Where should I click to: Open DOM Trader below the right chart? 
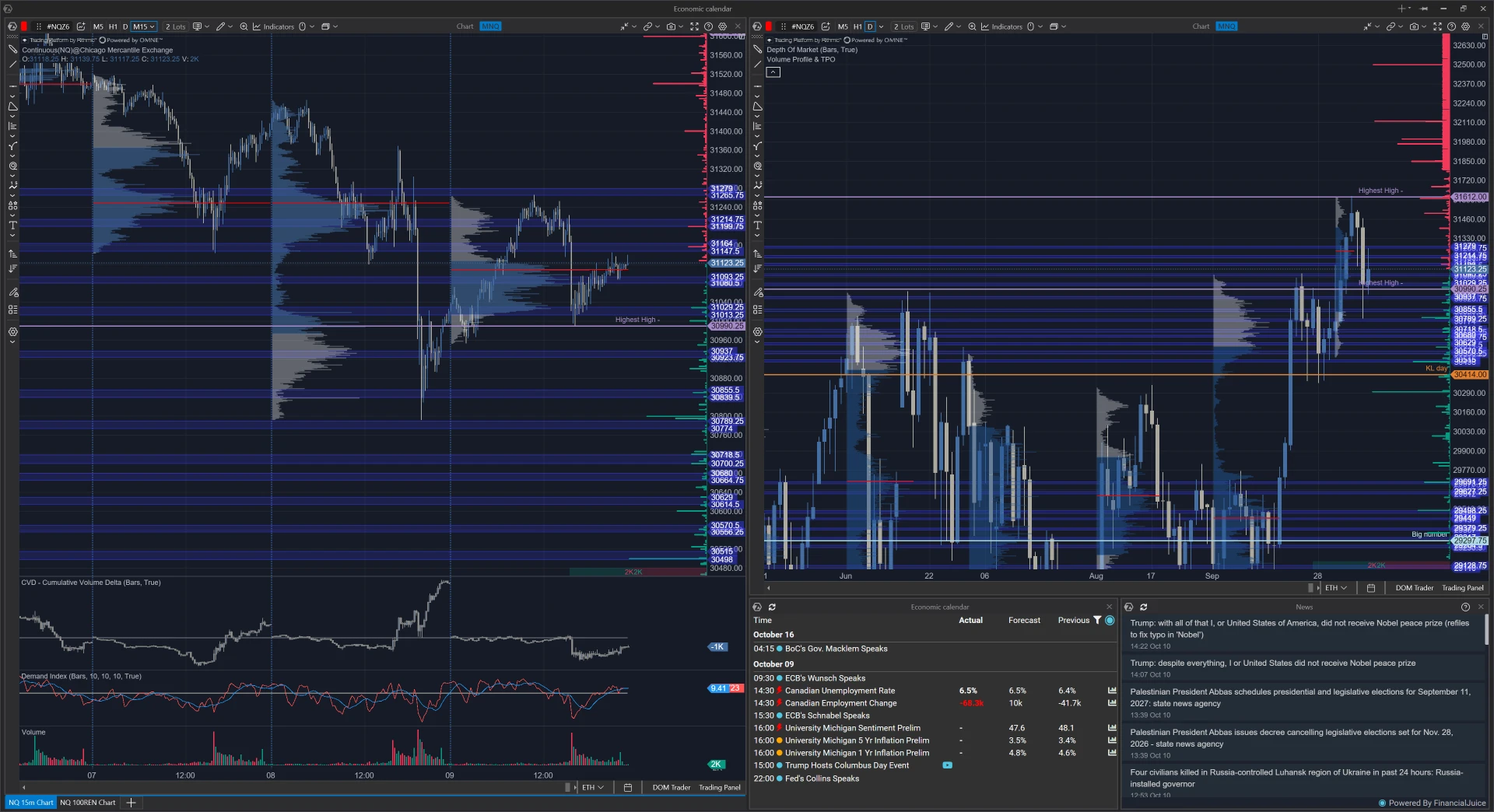point(1415,588)
